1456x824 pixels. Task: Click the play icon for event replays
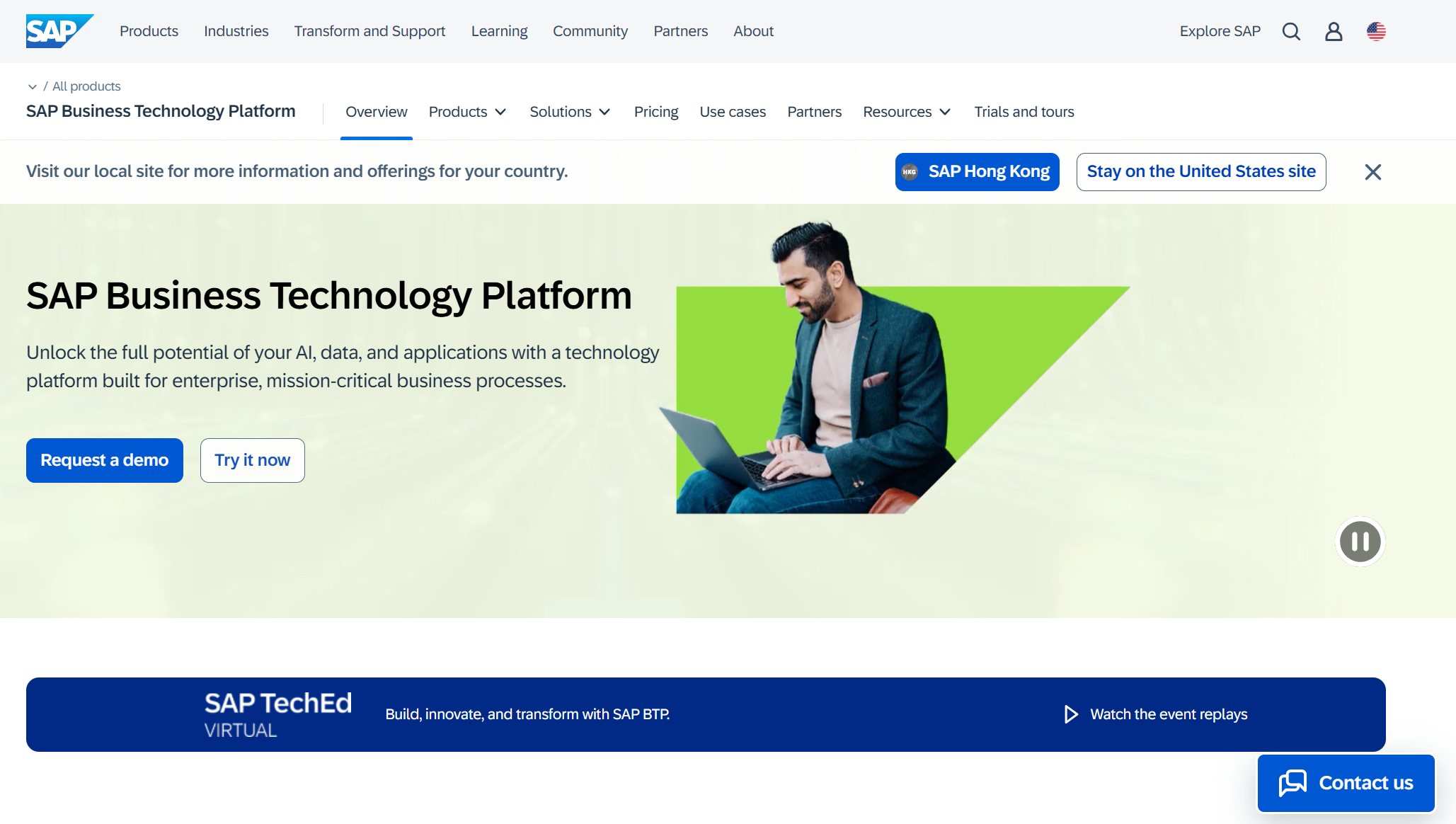tap(1070, 714)
